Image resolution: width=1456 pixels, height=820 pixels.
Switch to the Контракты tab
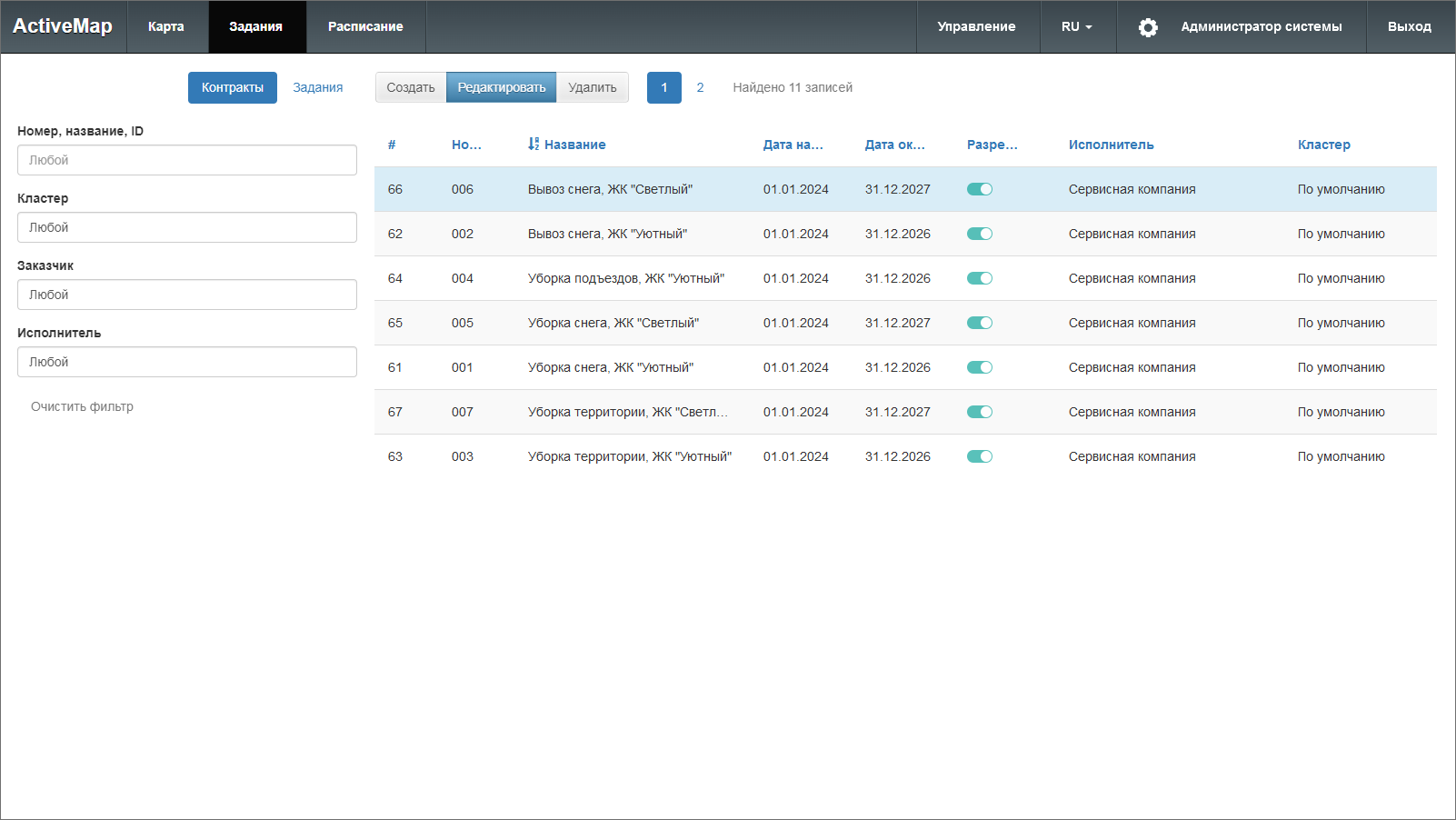tap(233, 87)
